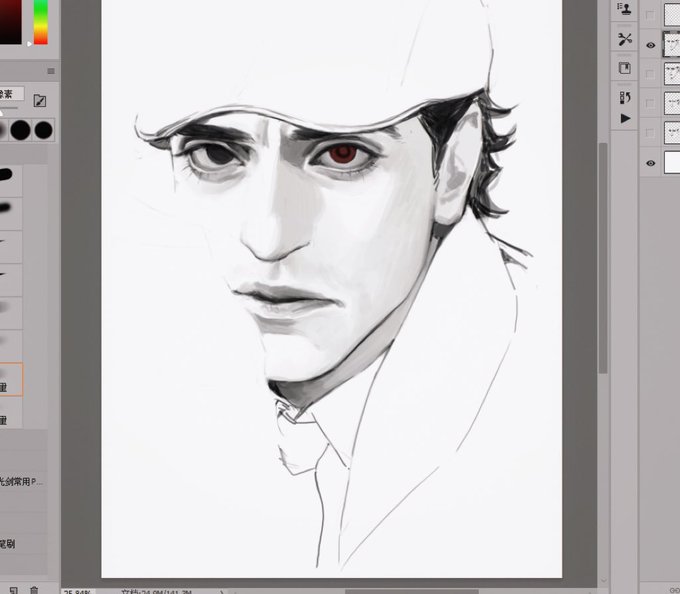Show the third layer via its visibility box
The height and width of the screenshot is (594, 680).
pos(650,73)
